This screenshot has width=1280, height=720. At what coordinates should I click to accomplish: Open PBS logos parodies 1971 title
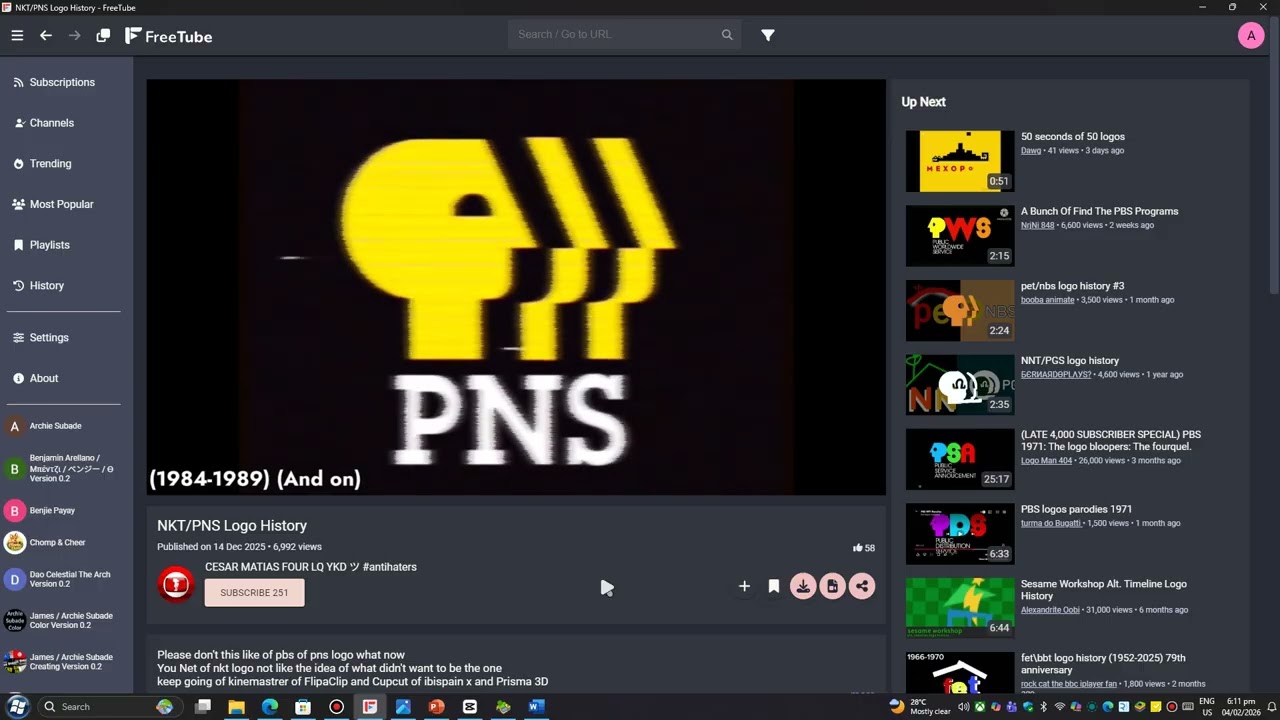[1076, 509]
